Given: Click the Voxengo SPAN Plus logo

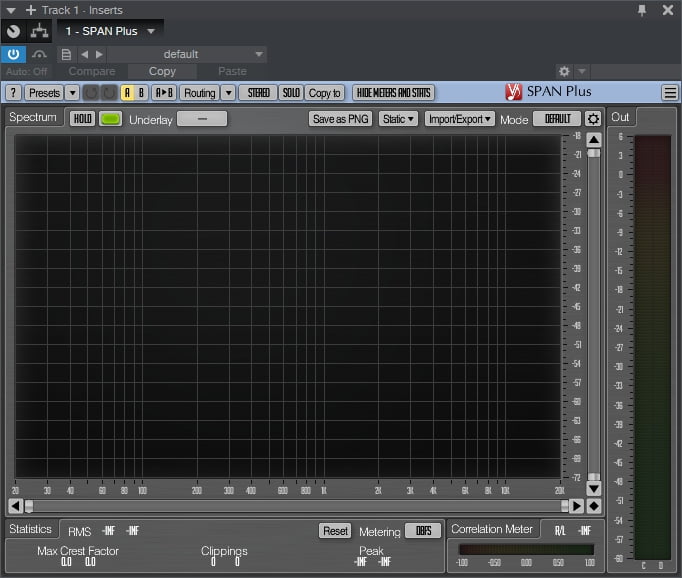Looking at the screenshot, I should tap(548, 92).
